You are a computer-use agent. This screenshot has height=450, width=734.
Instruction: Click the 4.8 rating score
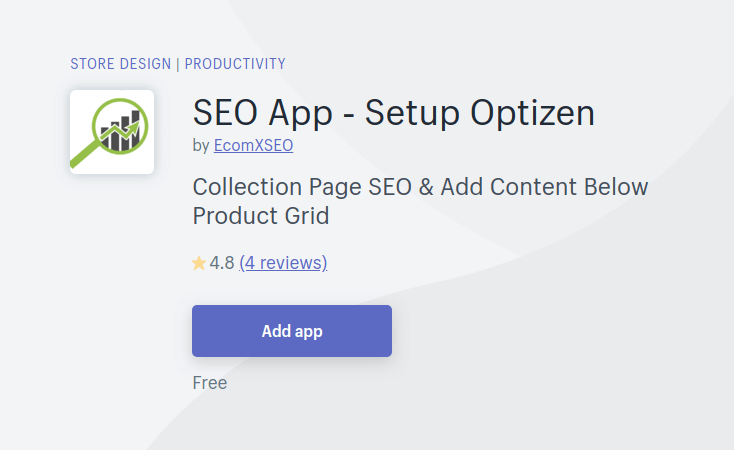click(222, 263)
